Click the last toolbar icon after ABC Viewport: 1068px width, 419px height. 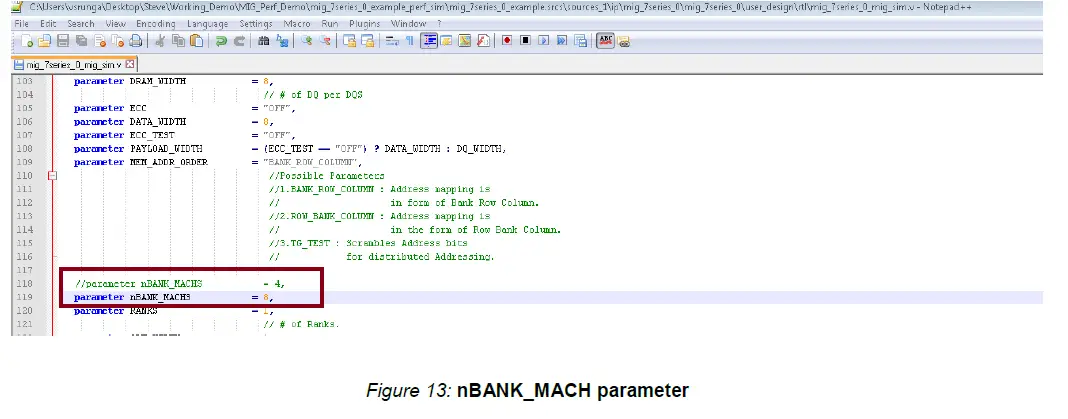click(623, 41)
